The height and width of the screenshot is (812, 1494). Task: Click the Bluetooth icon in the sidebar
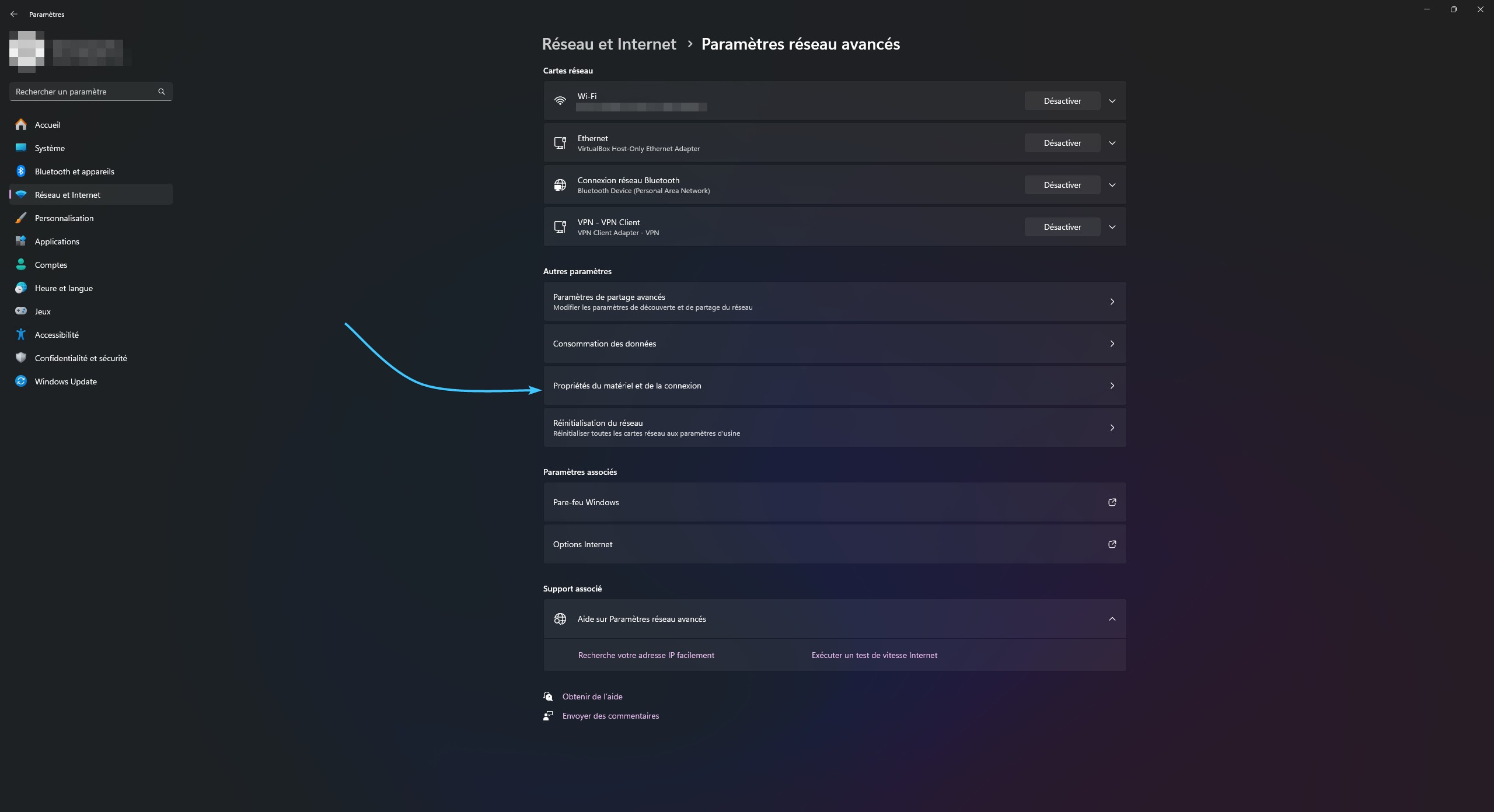pos(21,171)
